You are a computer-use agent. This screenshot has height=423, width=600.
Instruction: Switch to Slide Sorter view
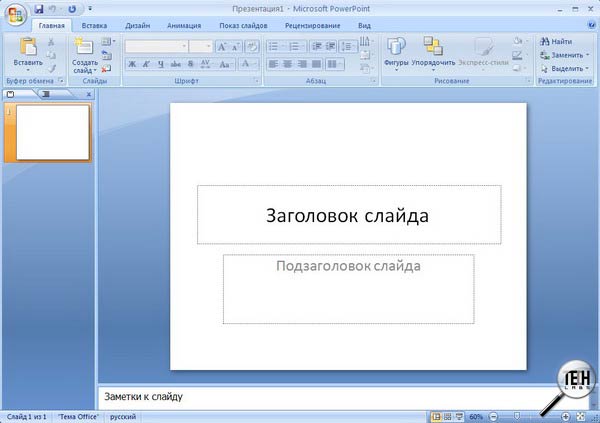click(447, 416)
